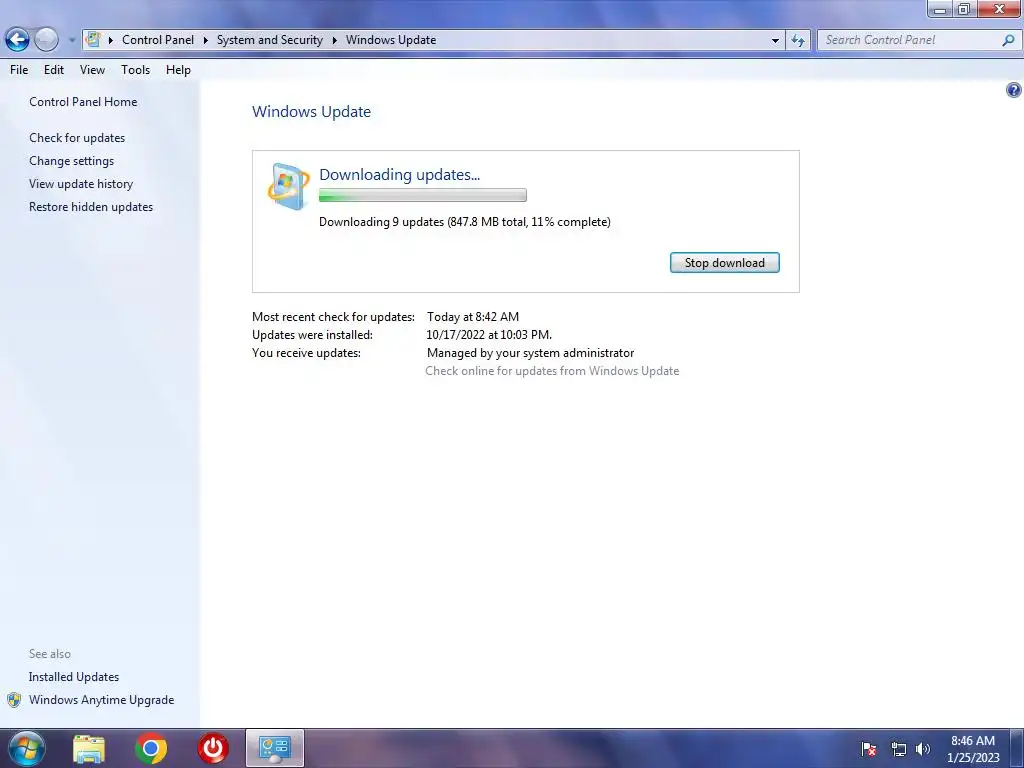Open Action Center flag tray icon
The image size is (1024, 768).
(869, 749)
